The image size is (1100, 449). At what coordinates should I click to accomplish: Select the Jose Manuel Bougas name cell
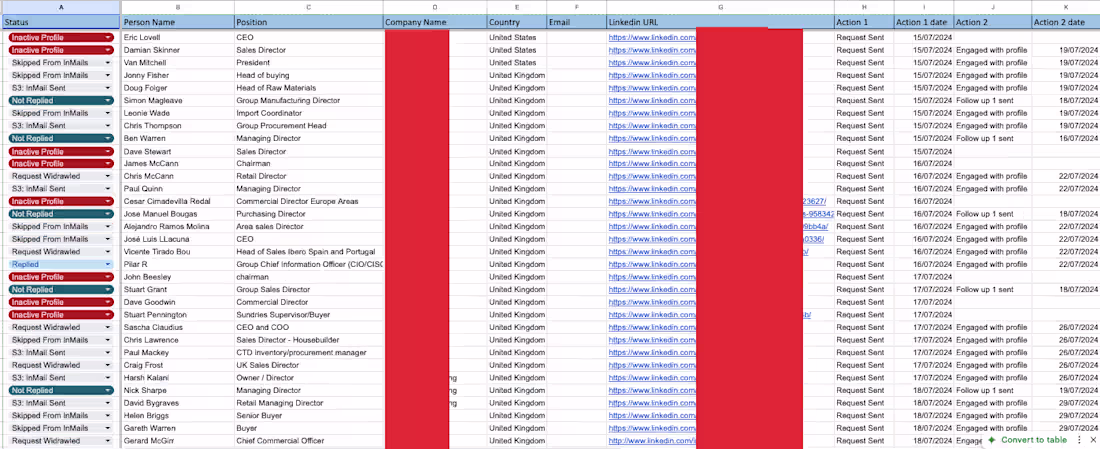[x=177, y=214]
